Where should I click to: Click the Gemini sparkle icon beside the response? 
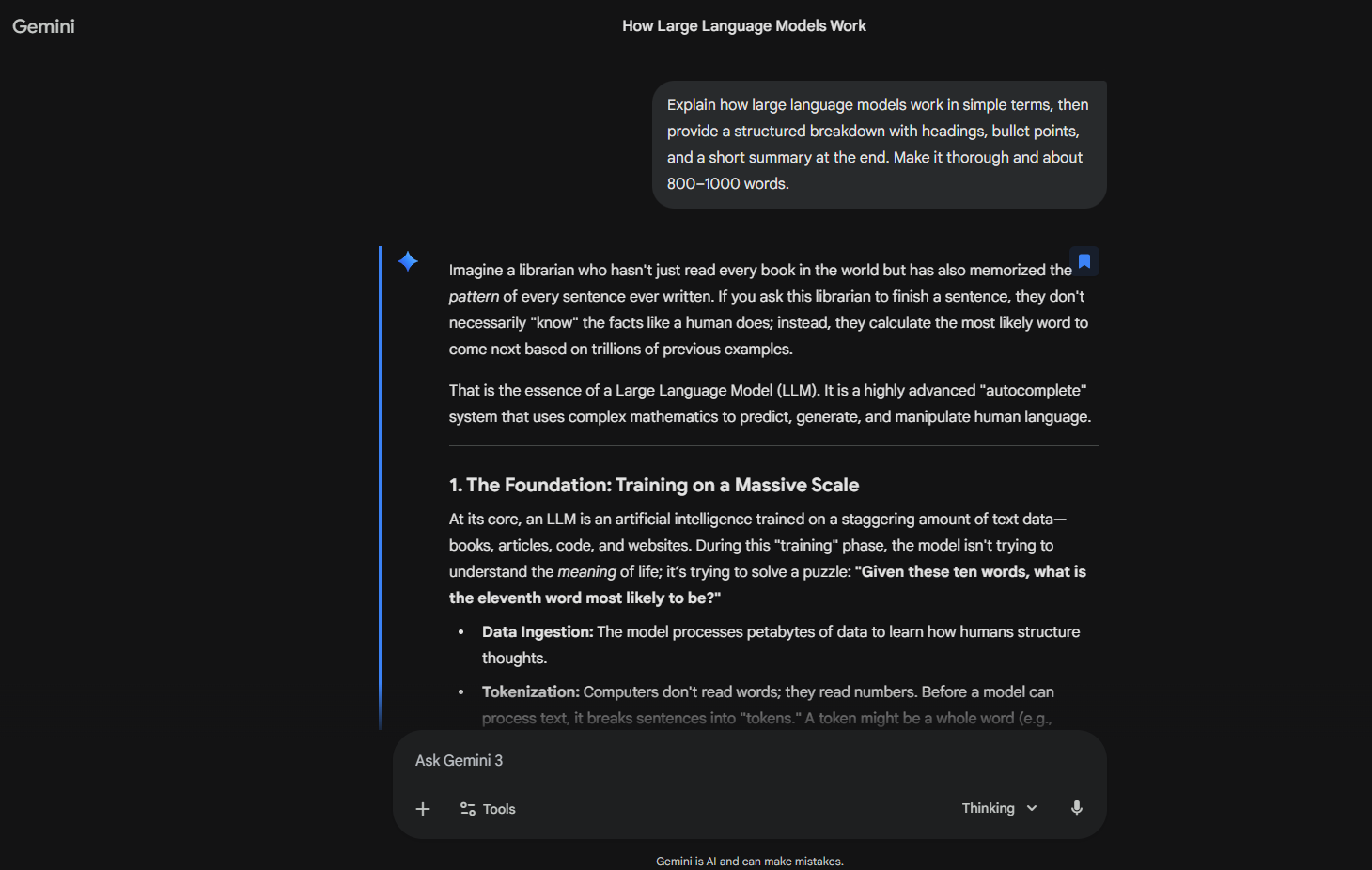[408, 261]
